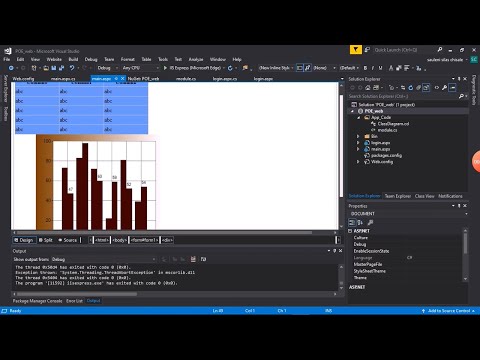Click the Open File folder icon
The width and height of the screenshot is (480, 360).
[x=46, y=68]
